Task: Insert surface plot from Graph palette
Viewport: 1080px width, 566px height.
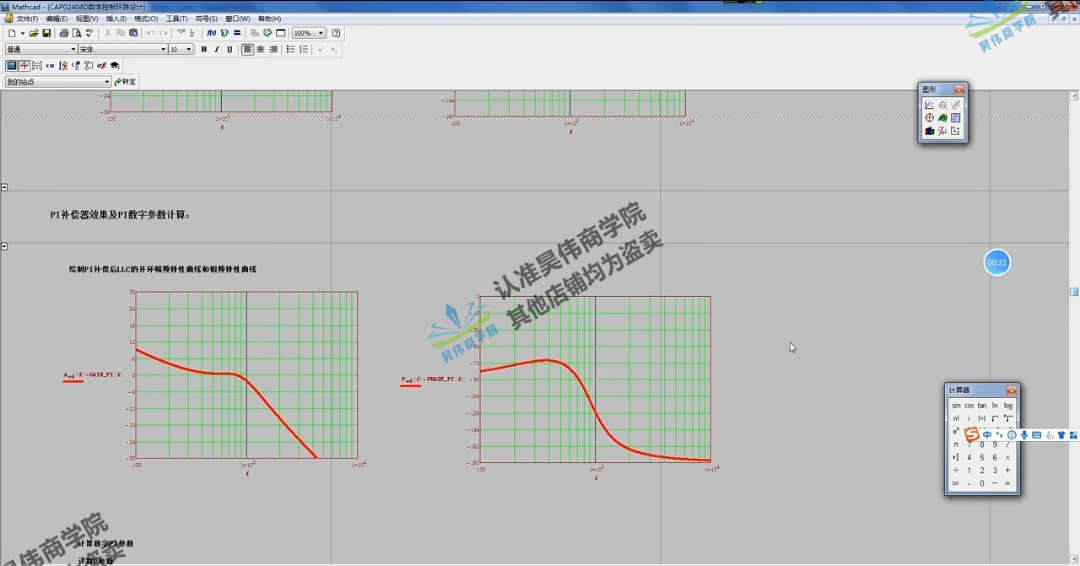Action: click(x=942, y=118)
